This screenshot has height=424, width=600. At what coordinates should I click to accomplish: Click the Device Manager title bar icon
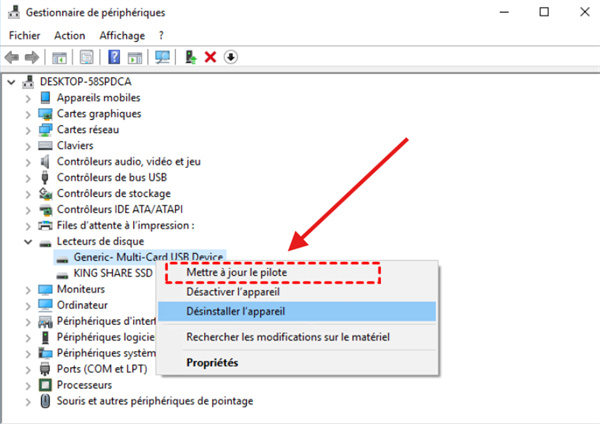tap(14, 12)
